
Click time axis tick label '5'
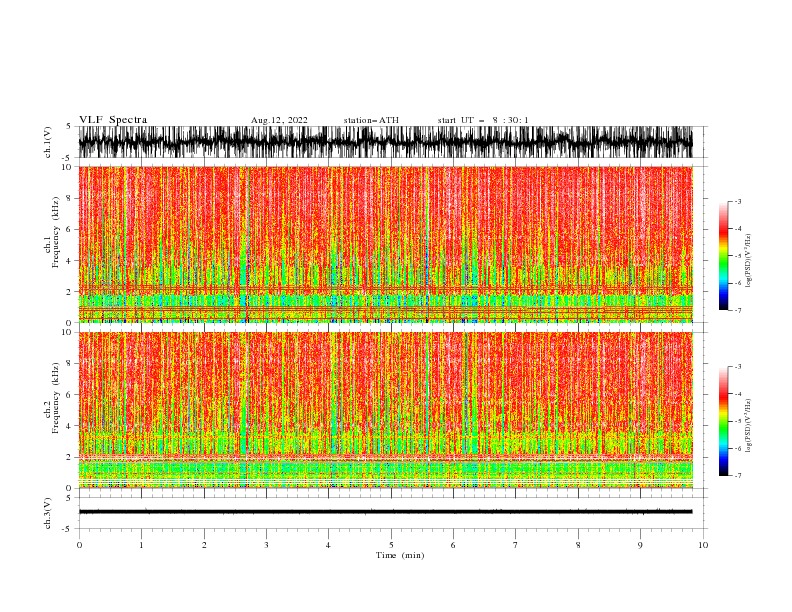tap(391, 545)
